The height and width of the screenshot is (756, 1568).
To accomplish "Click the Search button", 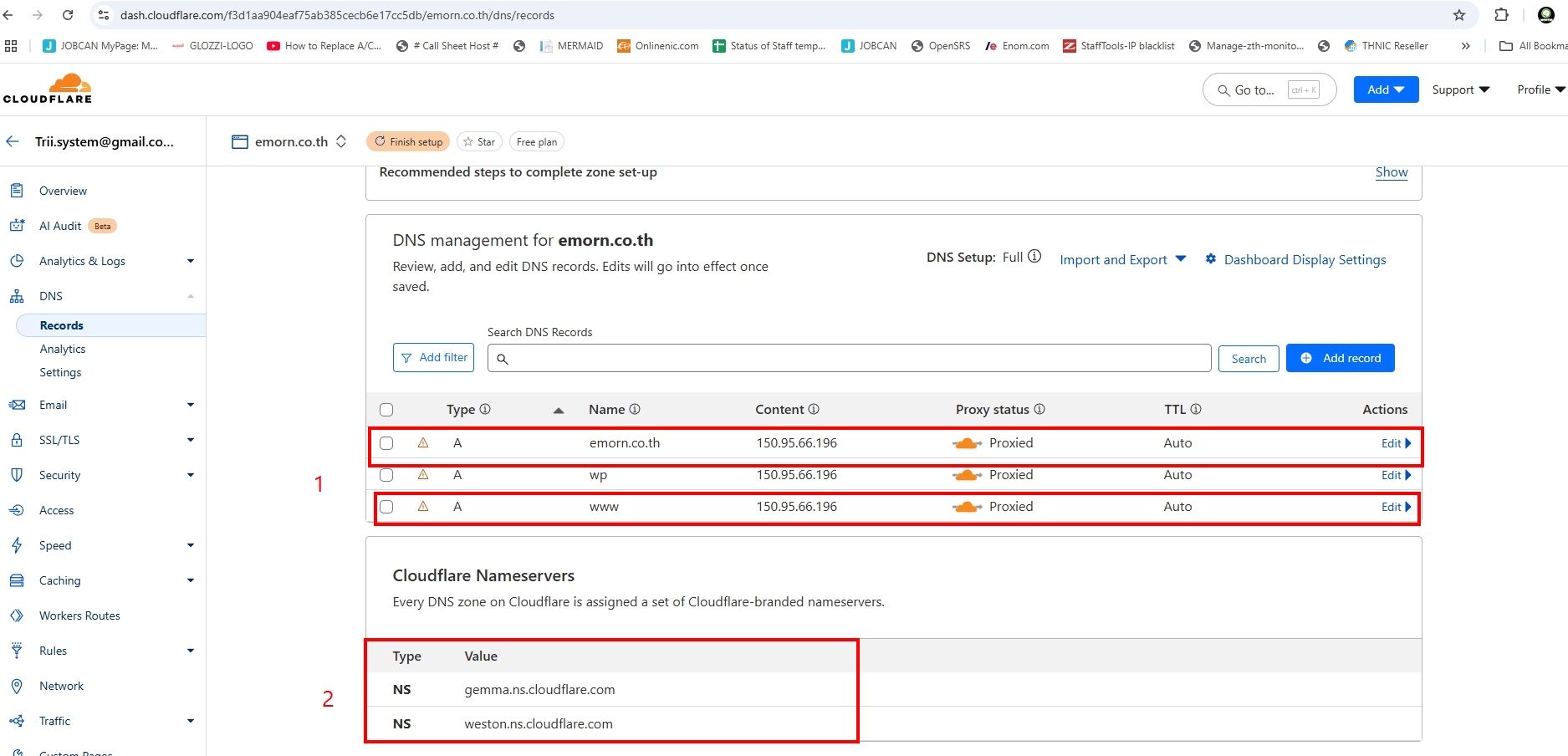I will coord(1249,359).
